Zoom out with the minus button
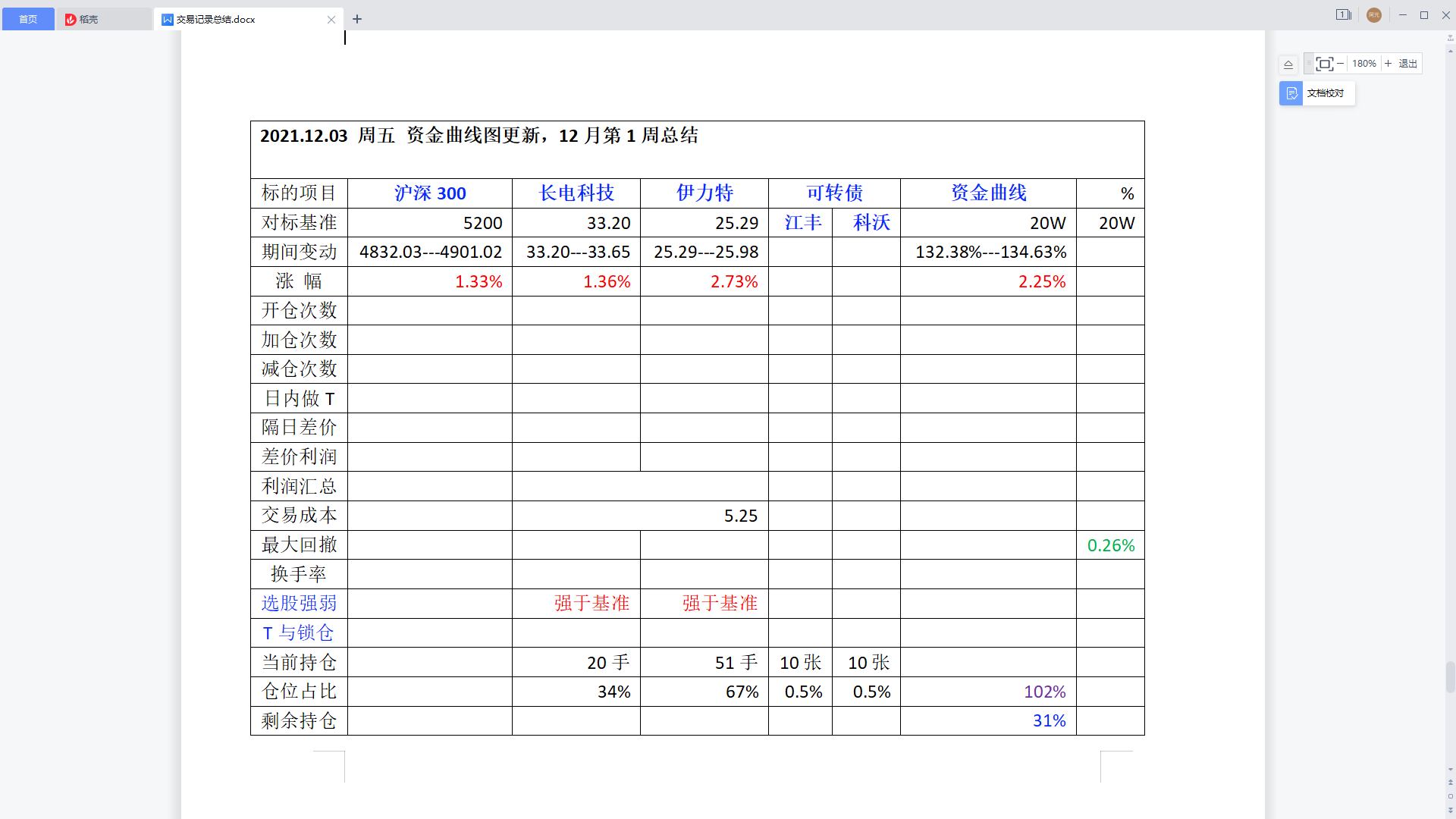Image resolution: width=1456 pixels, height=819 pixels. (1340, 64)
